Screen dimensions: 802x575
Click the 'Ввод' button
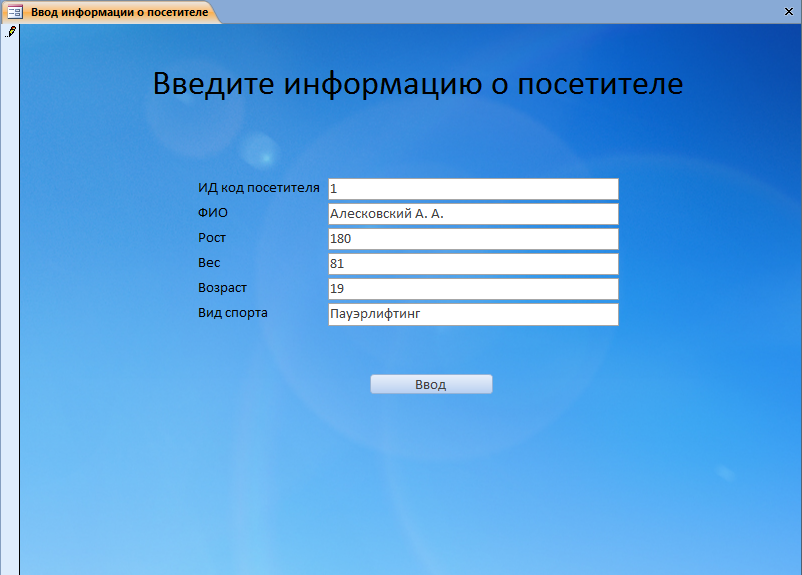431,384
